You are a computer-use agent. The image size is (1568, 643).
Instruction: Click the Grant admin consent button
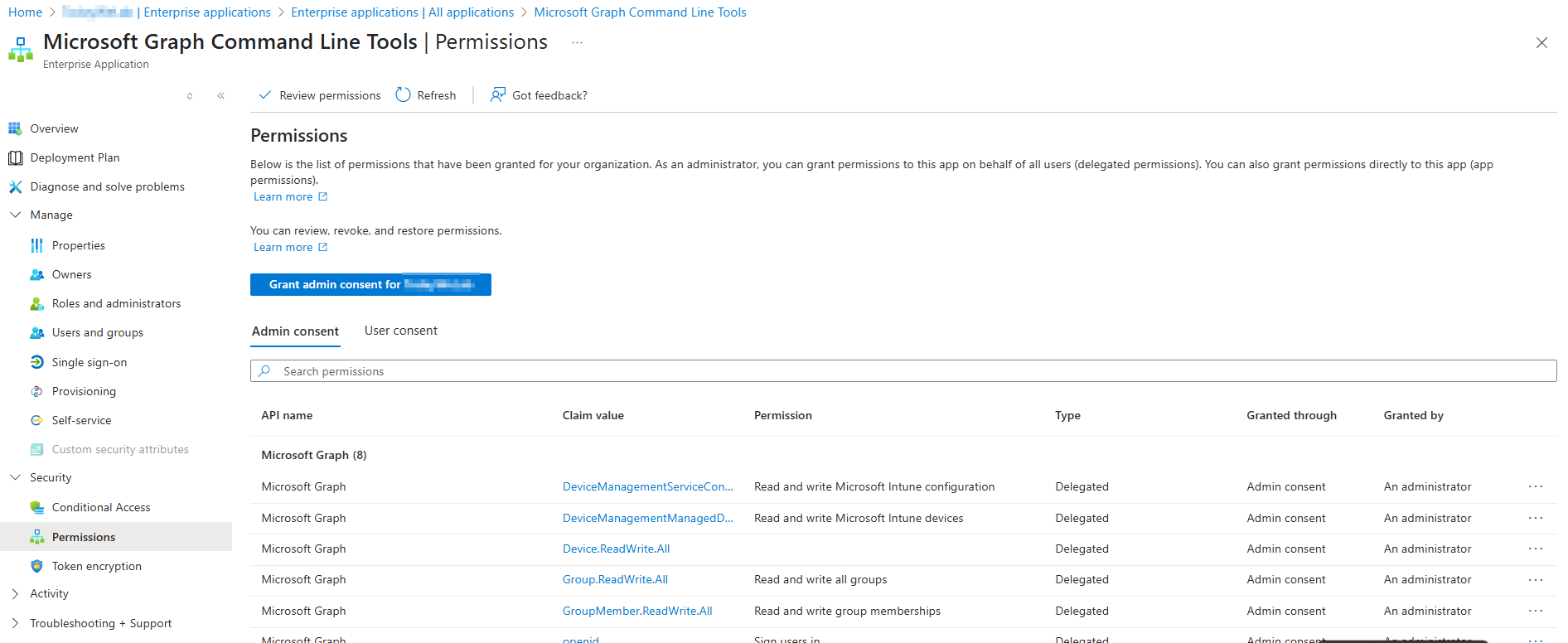tap(370, 284)
